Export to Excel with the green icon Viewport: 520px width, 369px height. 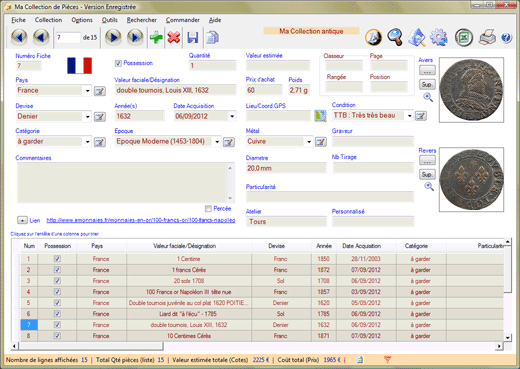pos(464,37)
